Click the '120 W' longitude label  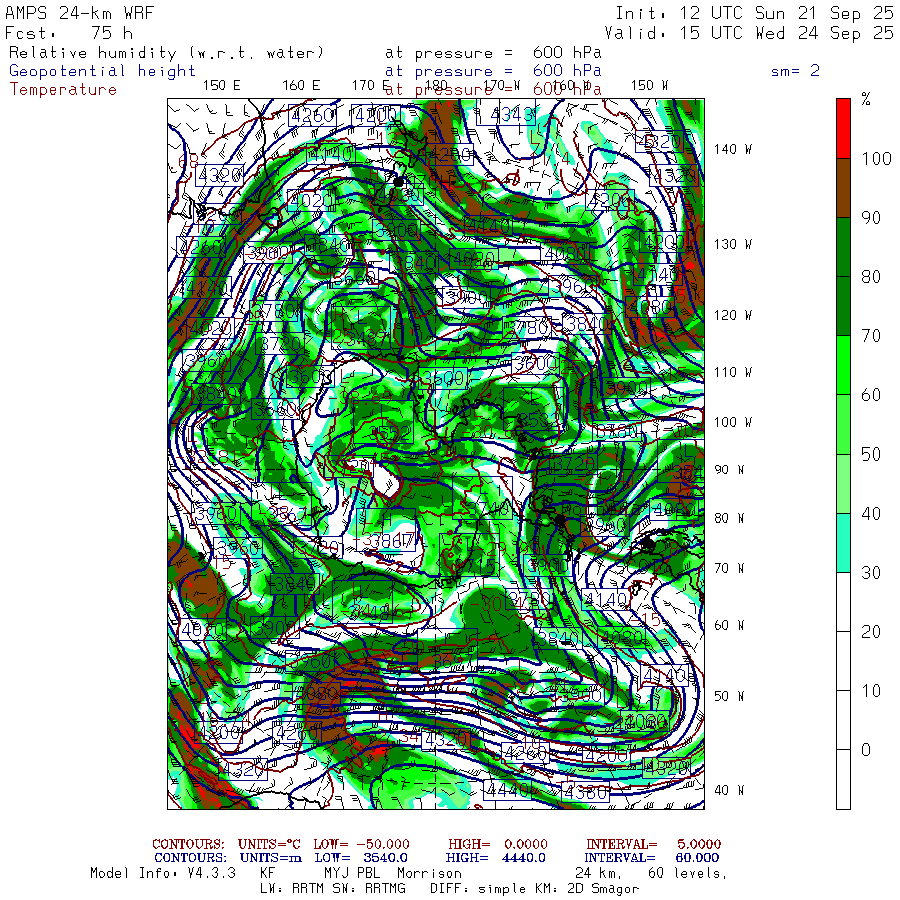tap(733, 316)
